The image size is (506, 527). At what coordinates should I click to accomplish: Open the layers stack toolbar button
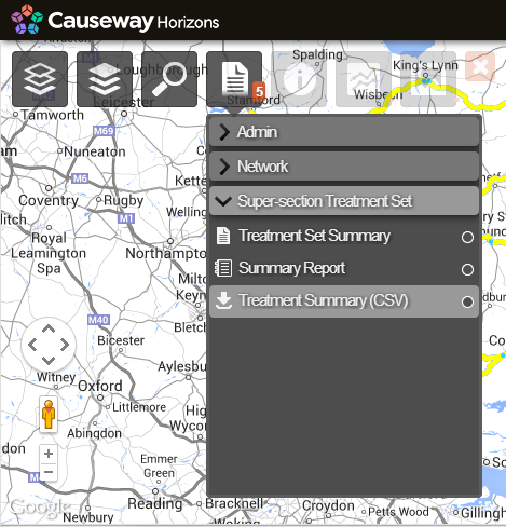point(40,79)
